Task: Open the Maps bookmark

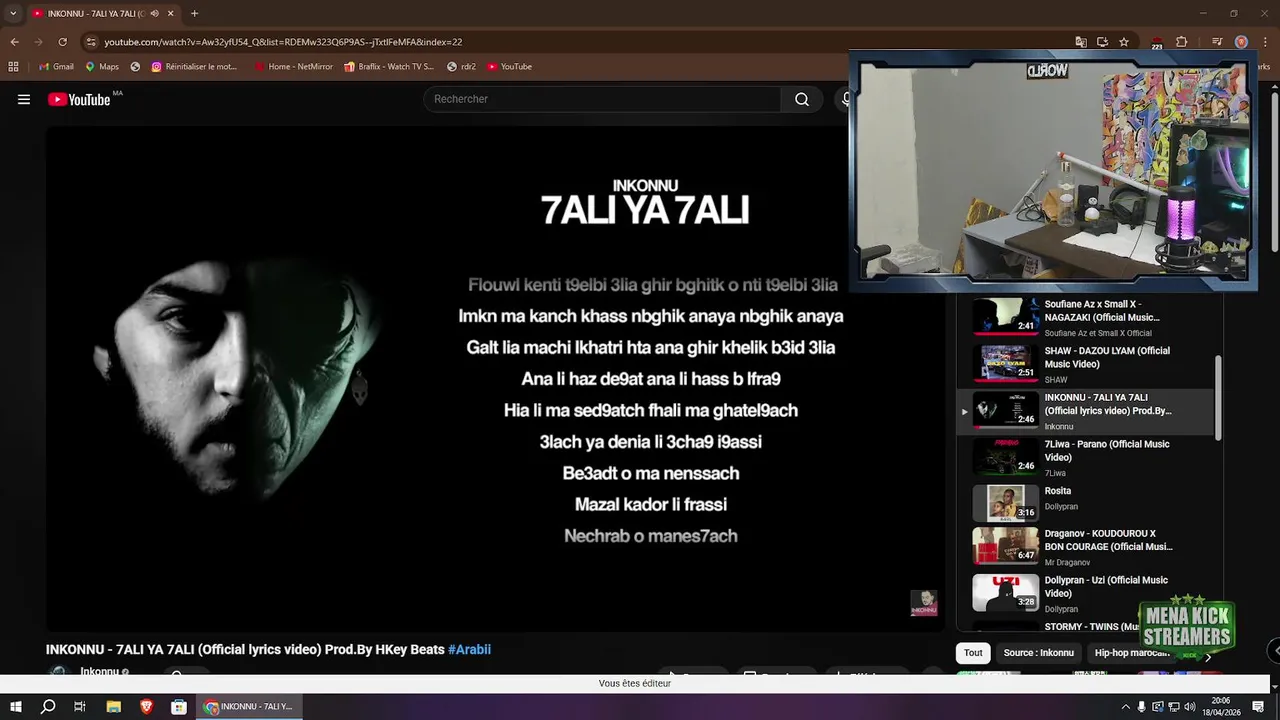Action: (102, 66)
